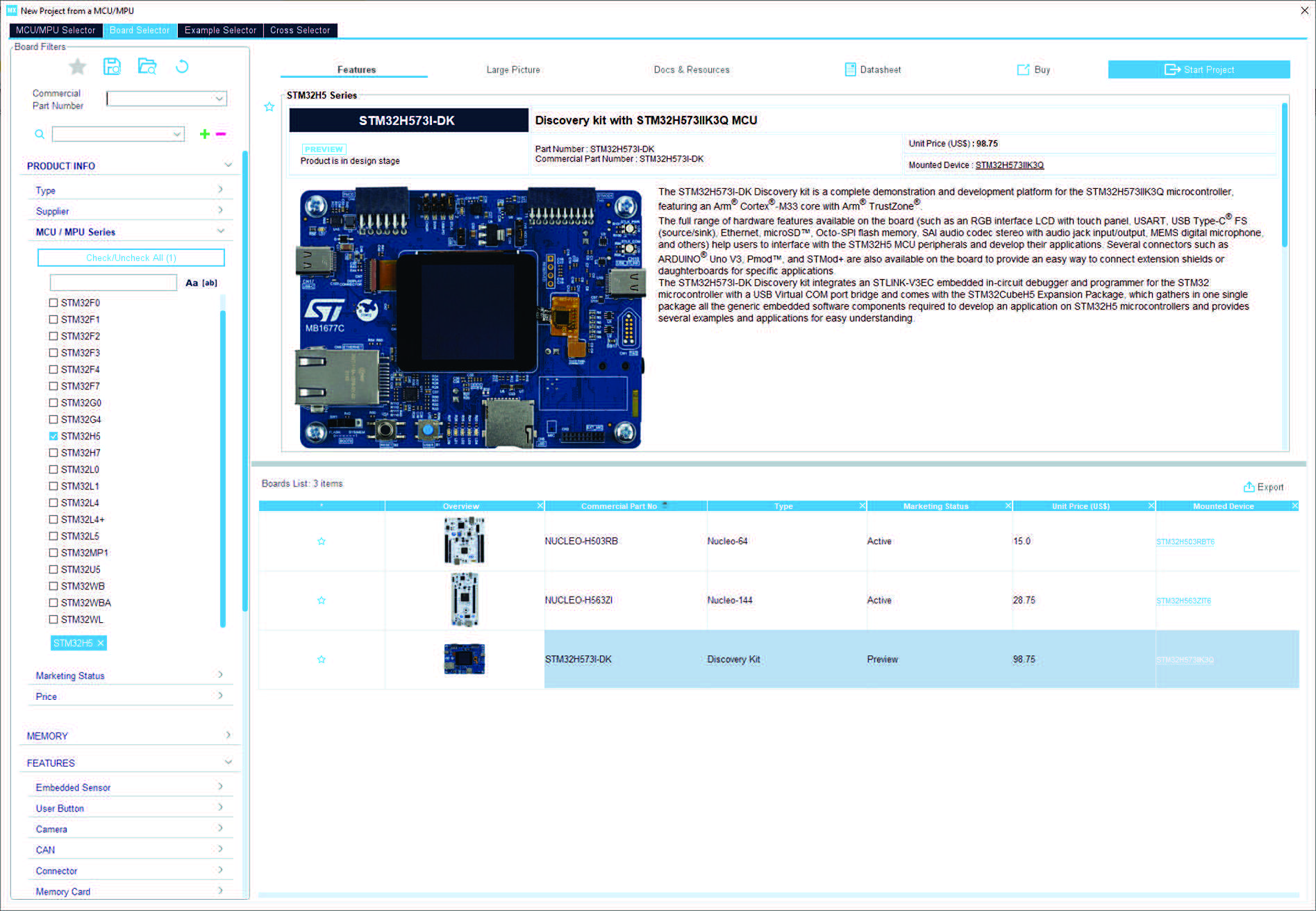Check the STM32H7 series checkbox

click(53, 453)
